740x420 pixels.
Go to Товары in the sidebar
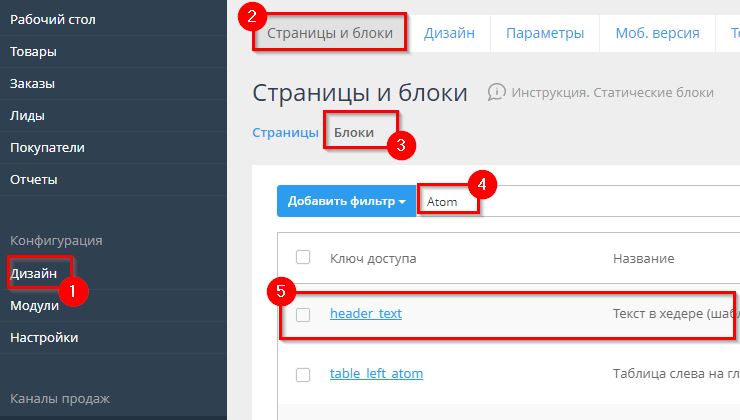coord(33,52)
